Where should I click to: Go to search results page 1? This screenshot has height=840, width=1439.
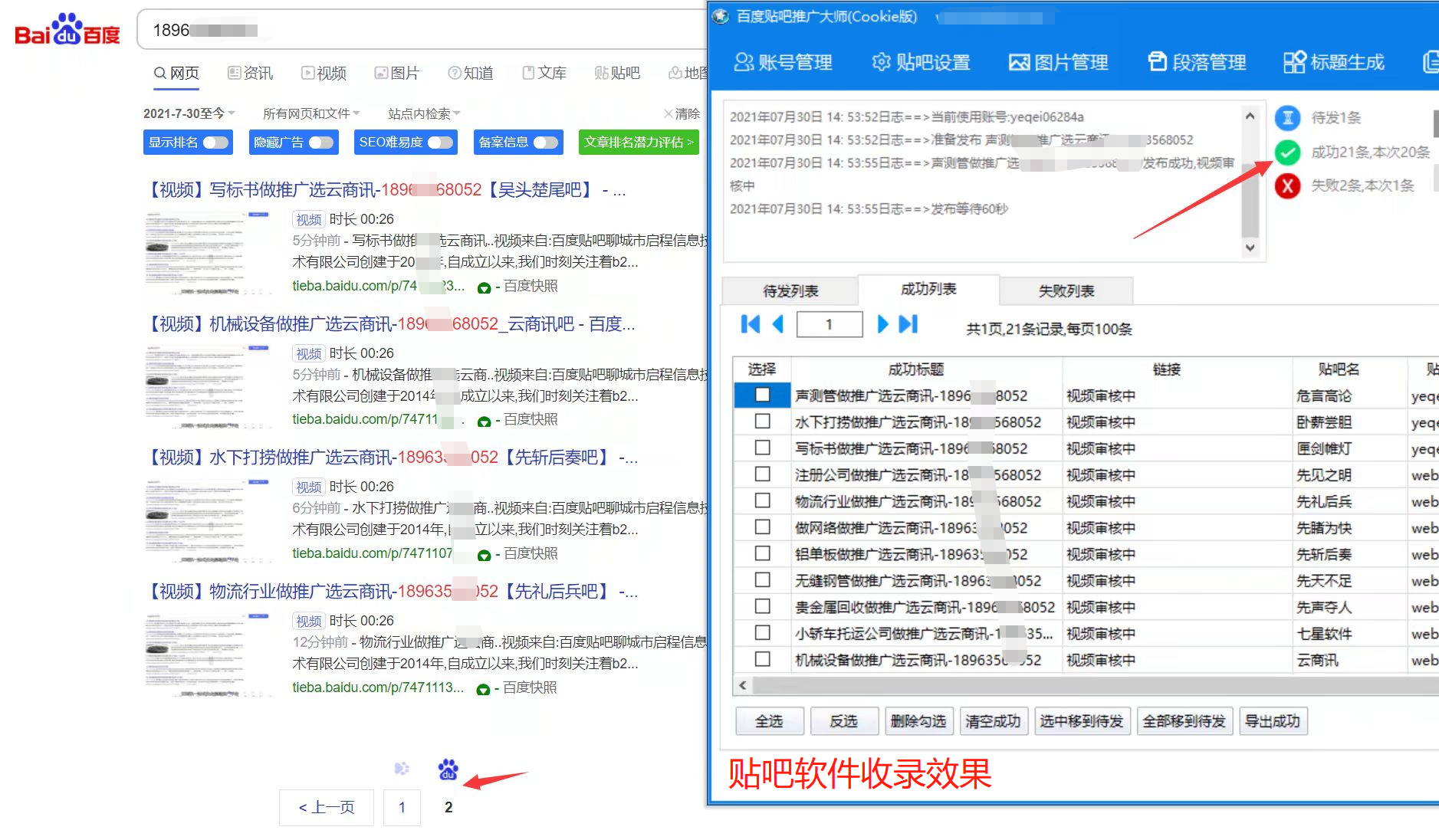(402, 808)
